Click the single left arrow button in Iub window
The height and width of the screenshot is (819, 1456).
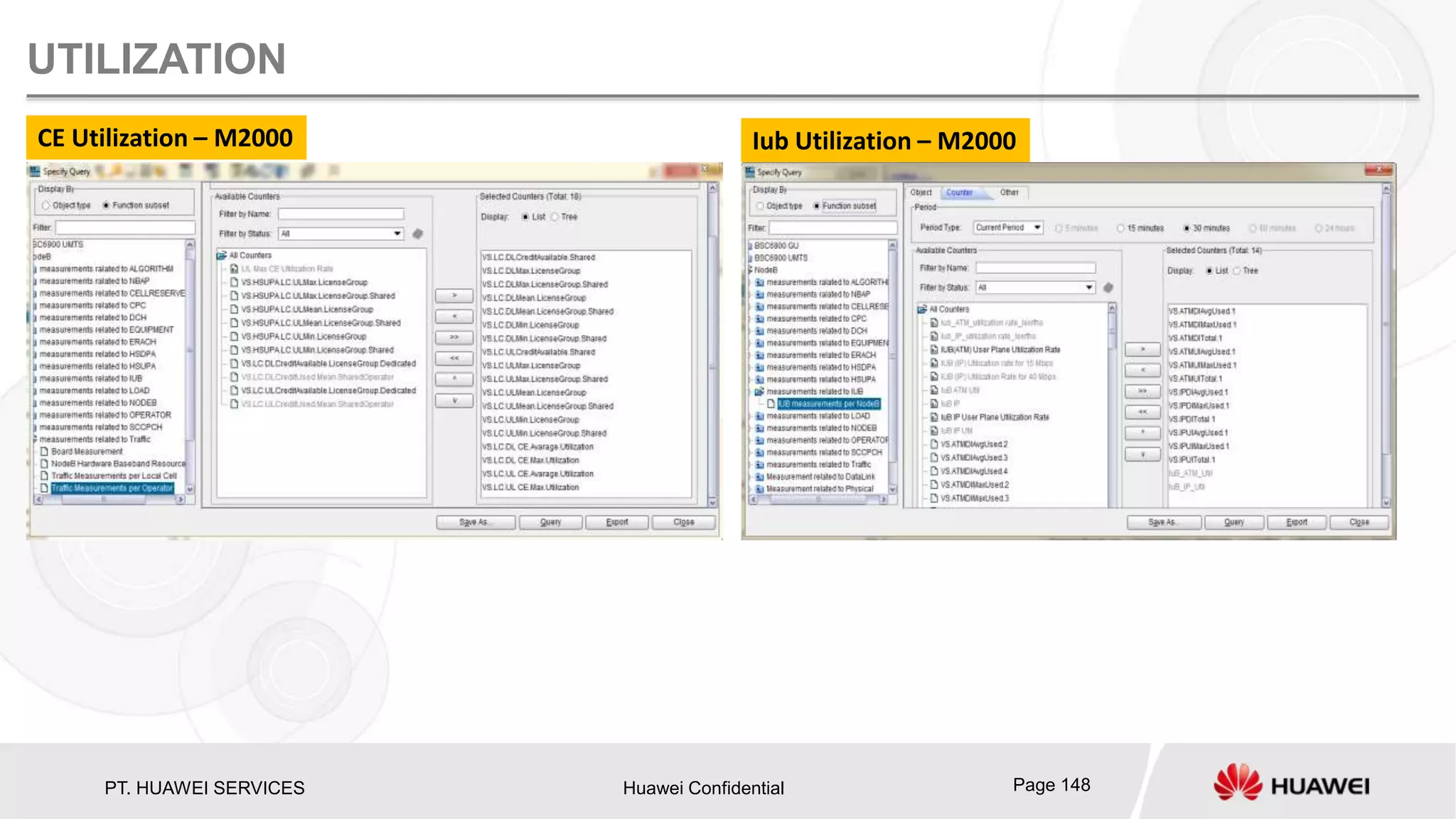(1142, 370)
